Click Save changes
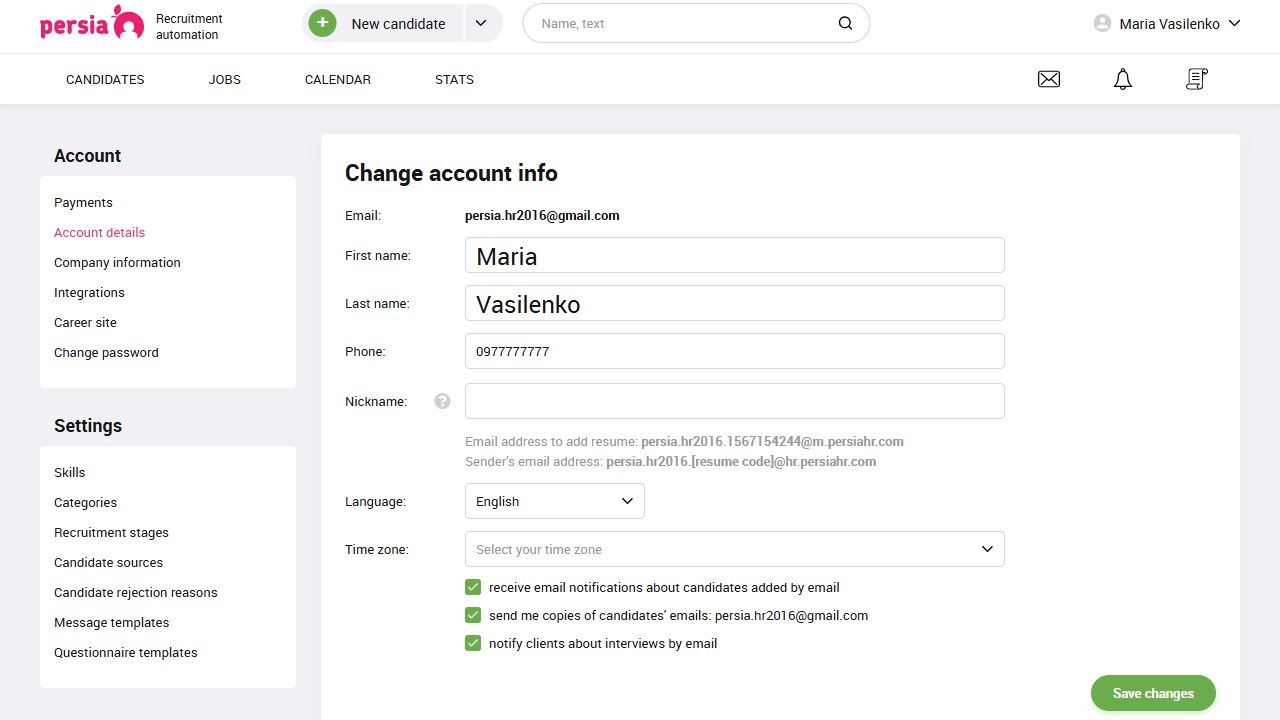This screenshot has width=1280, height=720. pos(1152,692)
